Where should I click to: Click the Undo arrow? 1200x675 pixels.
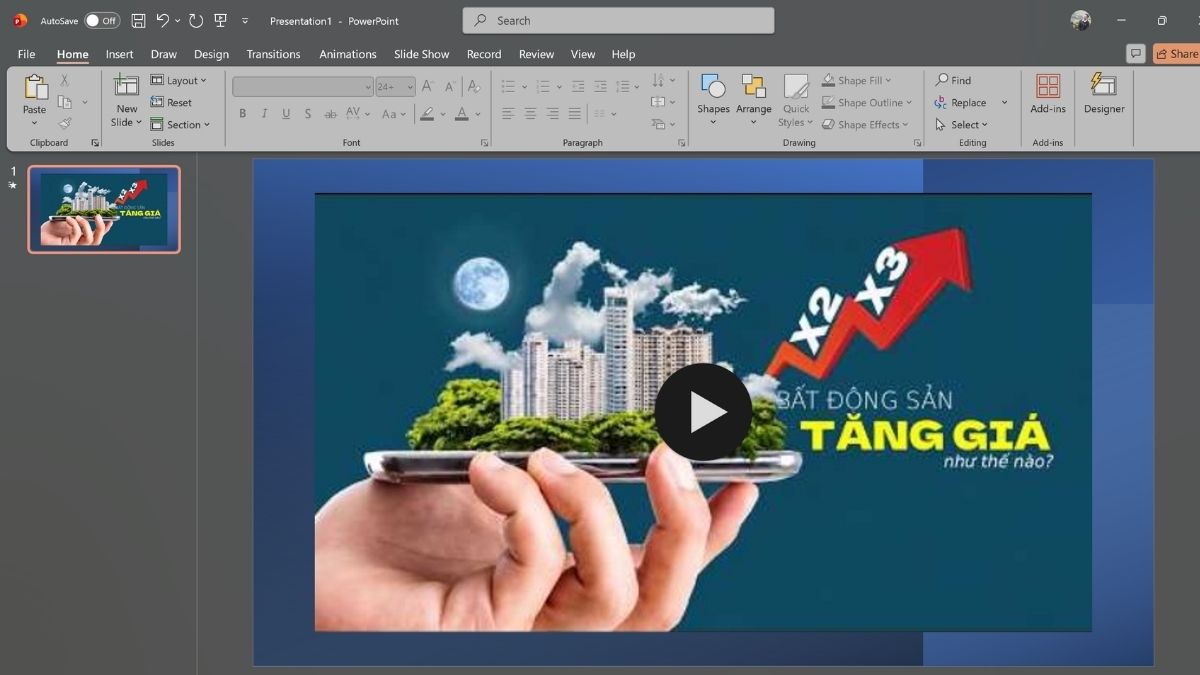[163, 20]
